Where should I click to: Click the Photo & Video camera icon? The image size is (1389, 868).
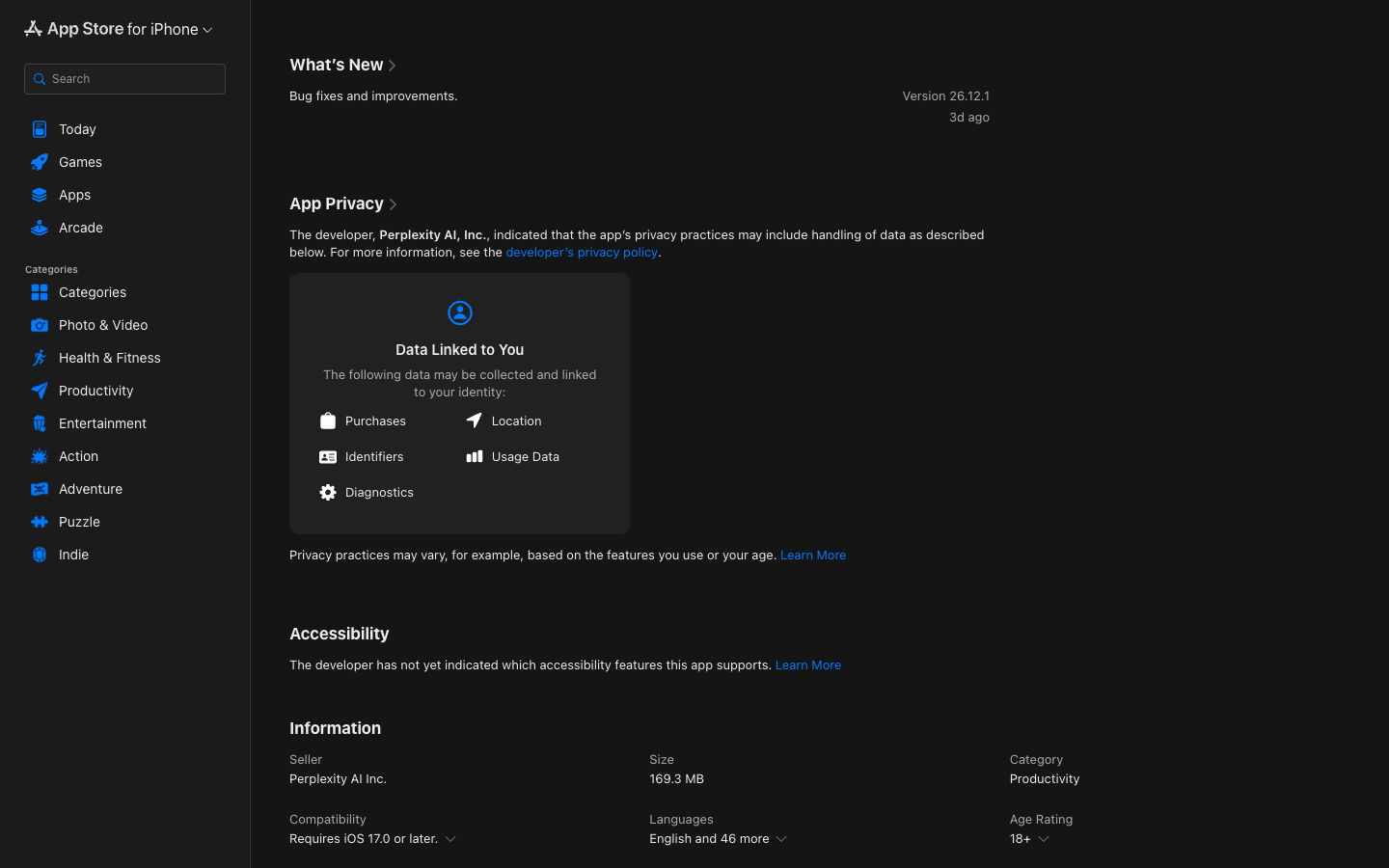tap(40, 325)
